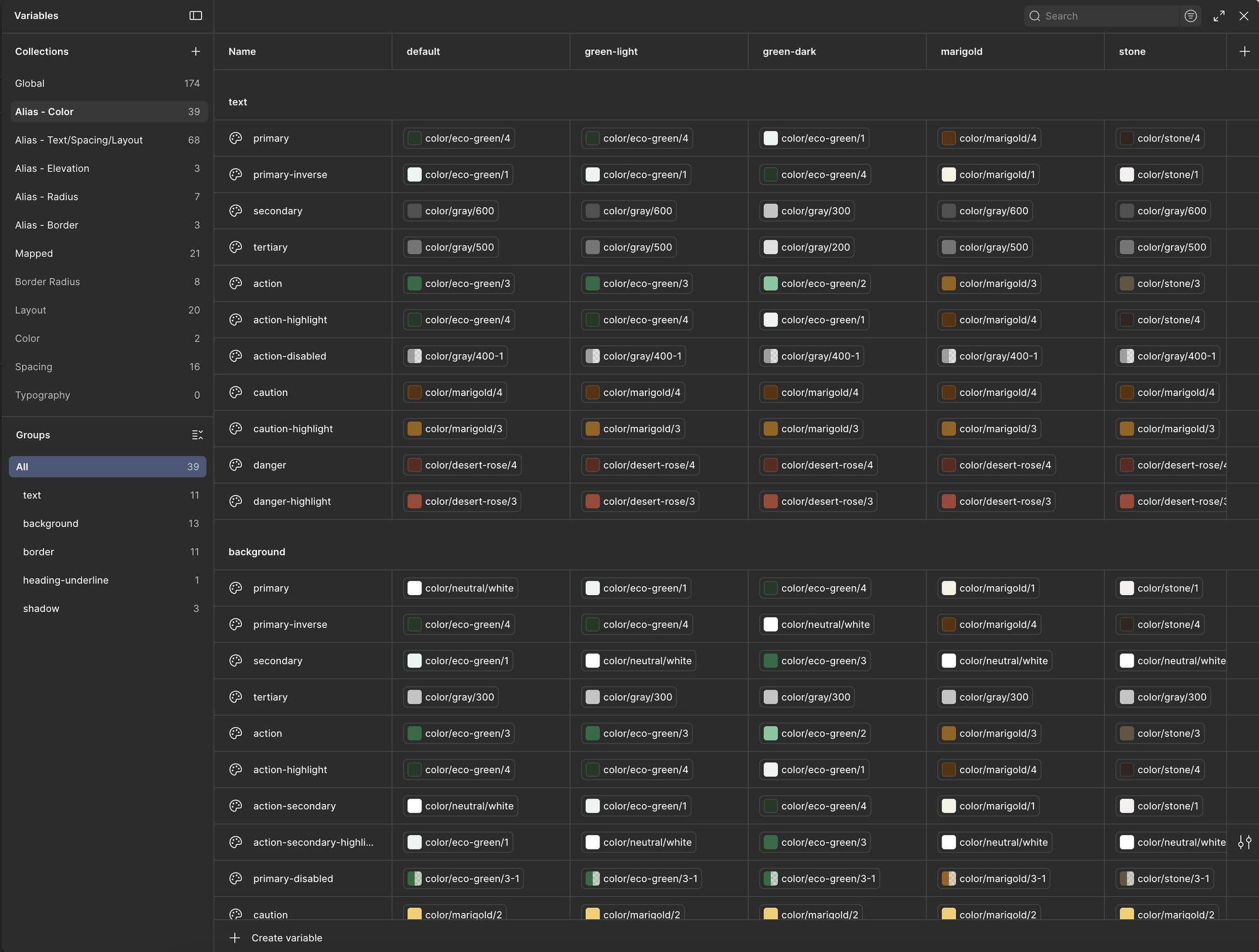Expand the variables window to fullscreen

pyautogui.click(x=1219, y=16)
